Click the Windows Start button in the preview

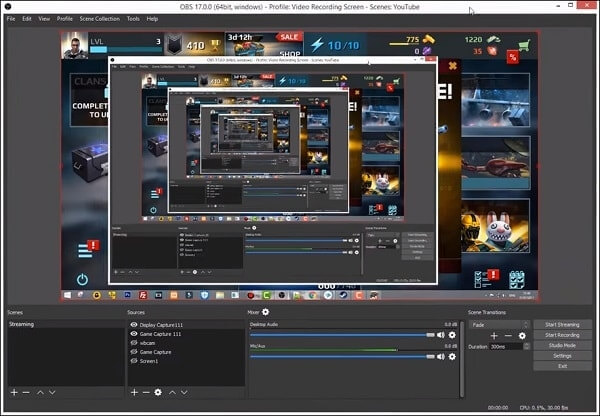(x=67, y=295)
